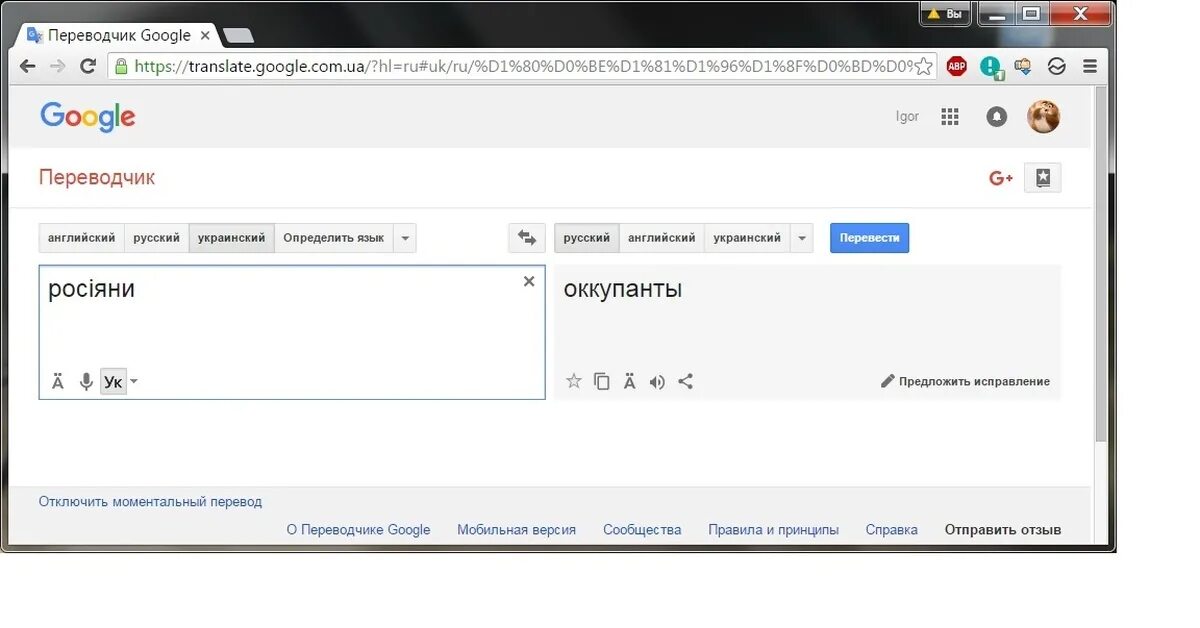
Task: Save translation with the star icon
Action: (574, 381)
